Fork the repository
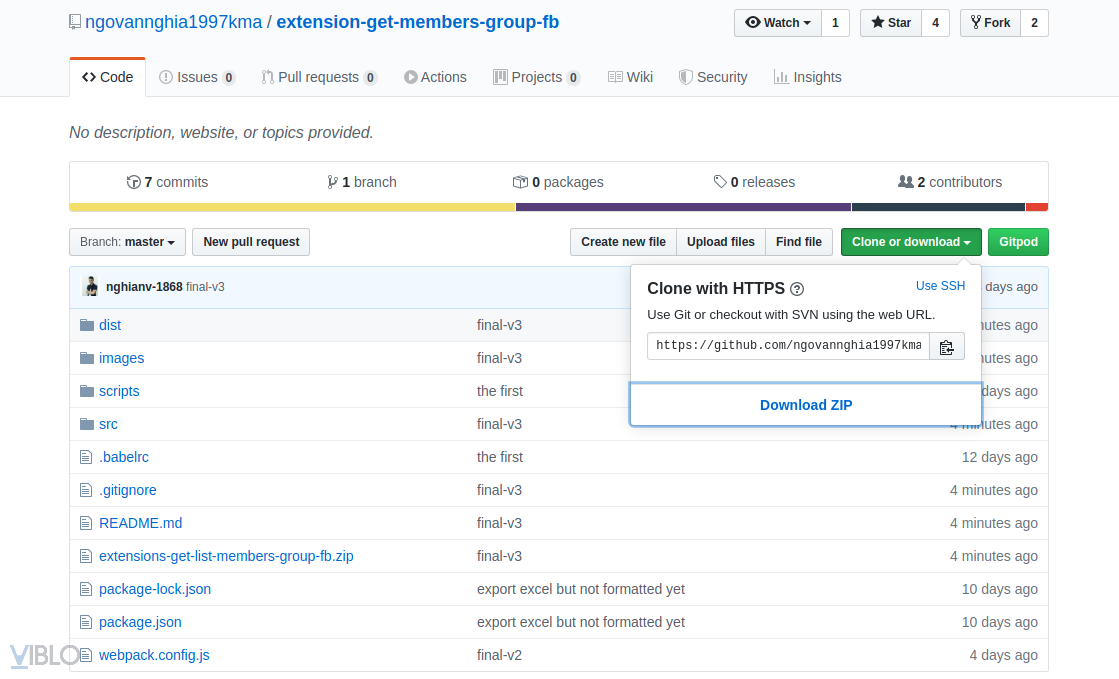 989,23
